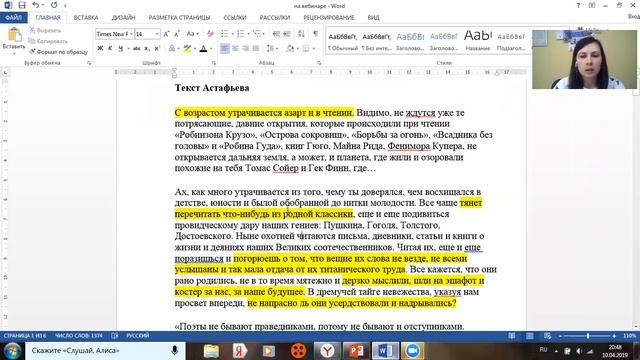The height and width of the screenshot is (360, 640).
Task: Justify the paragraph text
Action: click(x=256, y=49)
